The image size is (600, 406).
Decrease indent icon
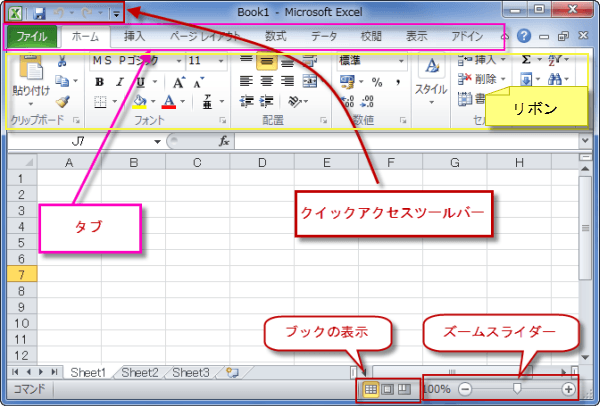246,101
